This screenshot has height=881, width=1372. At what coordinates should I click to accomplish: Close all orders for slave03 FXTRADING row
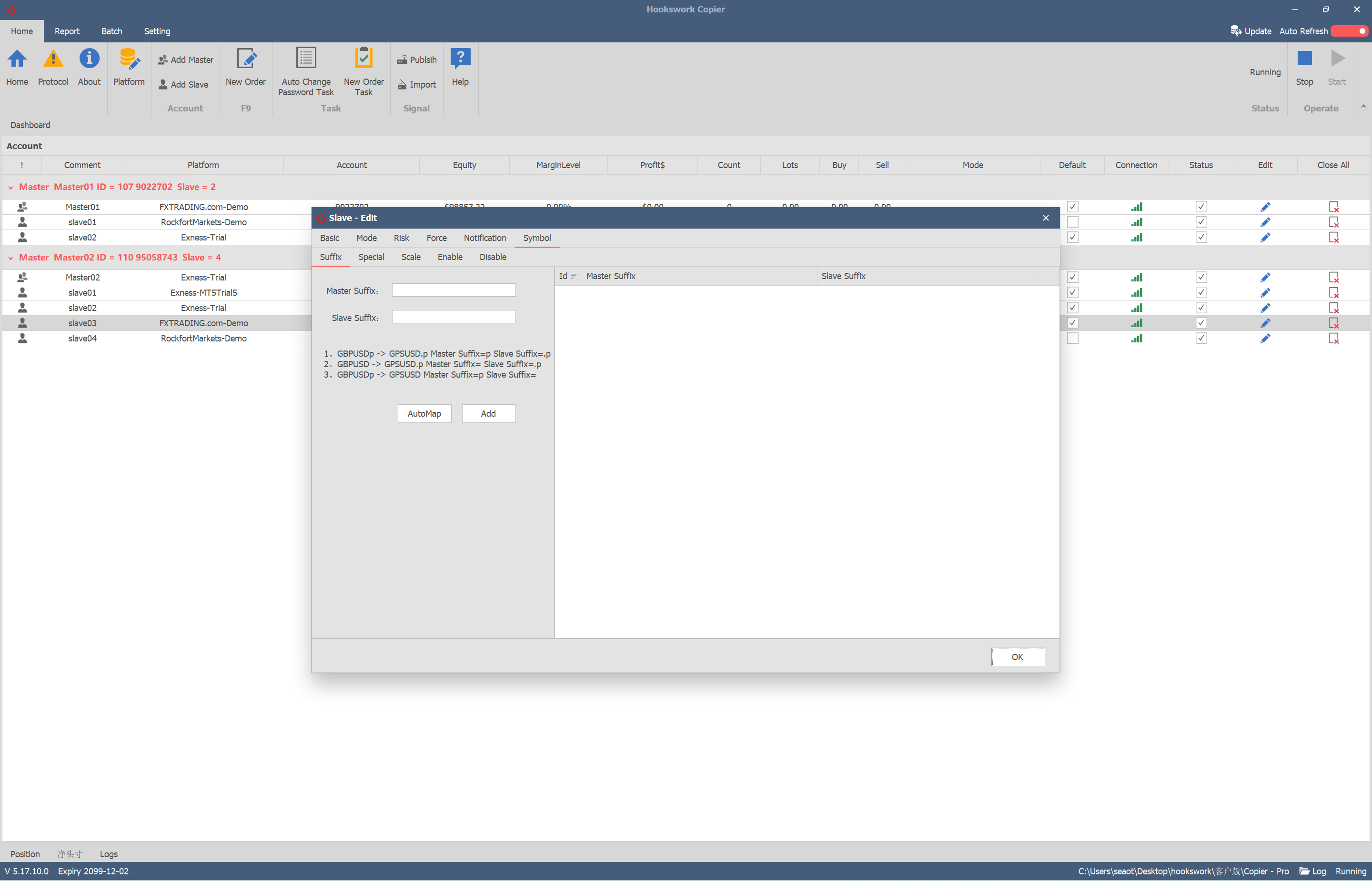tap(1333, 323)
